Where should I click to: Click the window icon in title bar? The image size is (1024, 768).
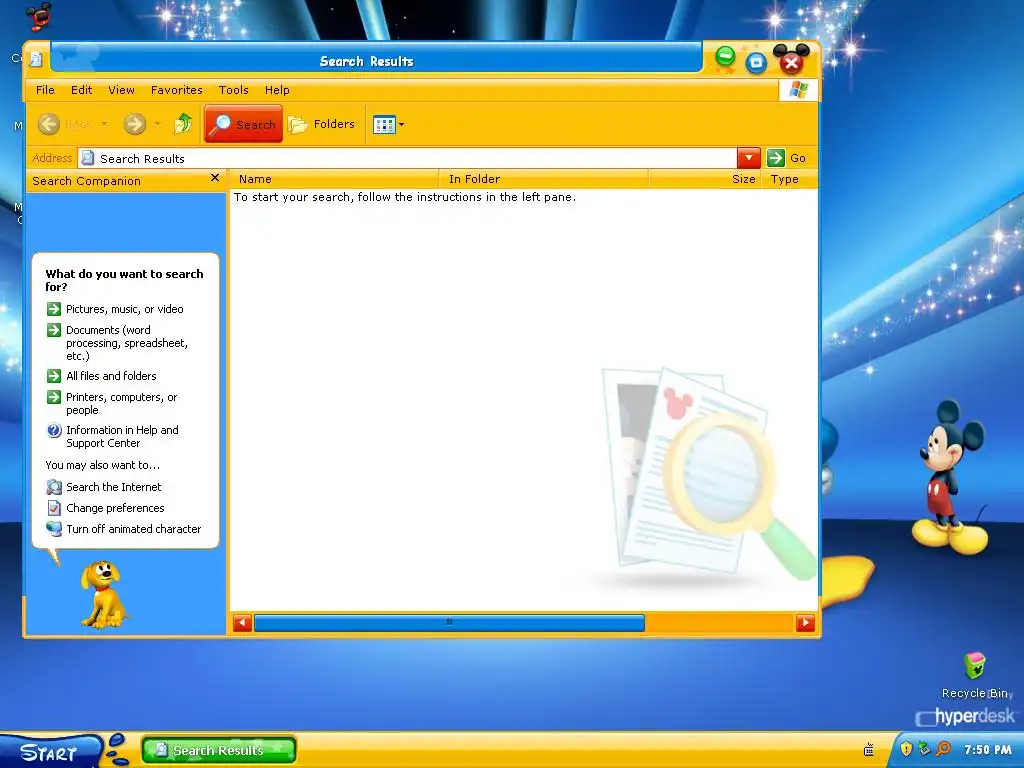[x=37, y=60]
